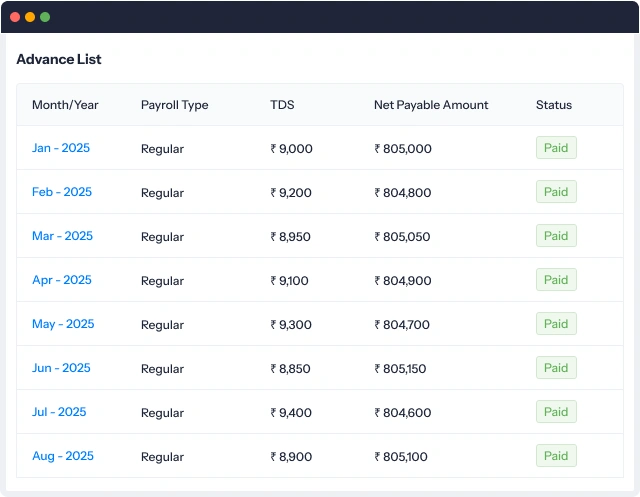Select the ₹ 804,700 net payable amount
The width and height of the screenshot is (640, 497).
tap(402, 325)
